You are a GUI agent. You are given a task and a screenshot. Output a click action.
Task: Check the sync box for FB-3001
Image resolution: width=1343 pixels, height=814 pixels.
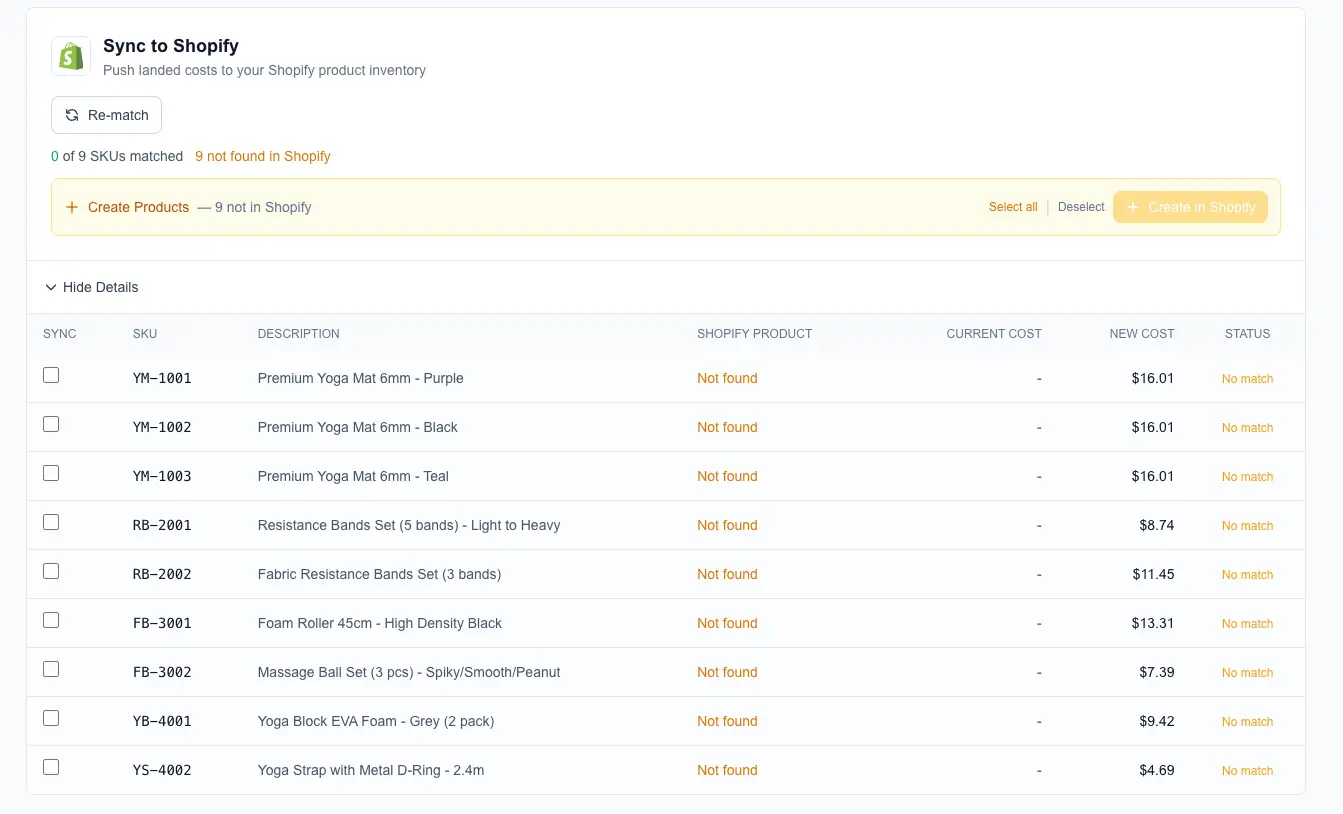(x=51, y=620)
